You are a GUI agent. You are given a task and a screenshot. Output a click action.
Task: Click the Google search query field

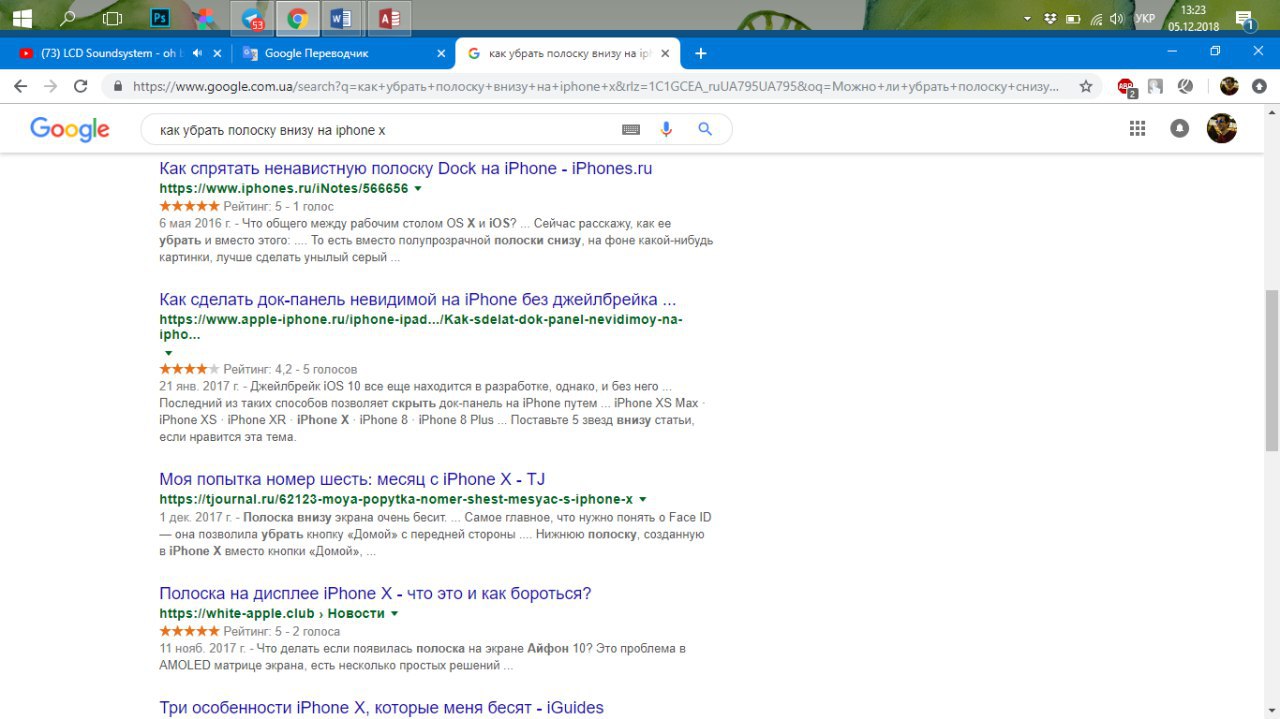(385, 130)
